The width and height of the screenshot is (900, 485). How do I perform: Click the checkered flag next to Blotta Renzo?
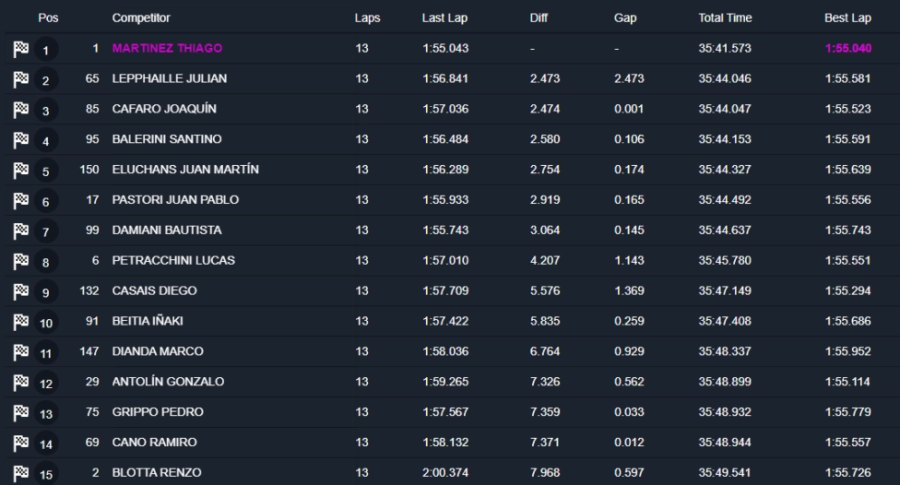click(21, 473)
